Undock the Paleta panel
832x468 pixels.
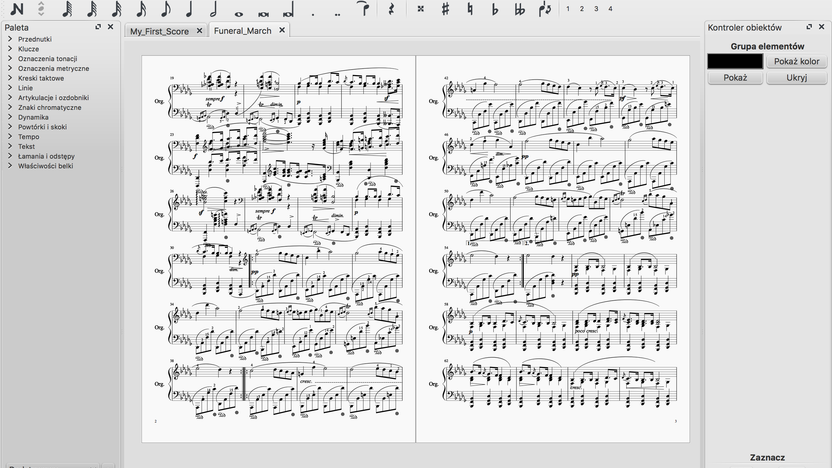pos(98,27)
